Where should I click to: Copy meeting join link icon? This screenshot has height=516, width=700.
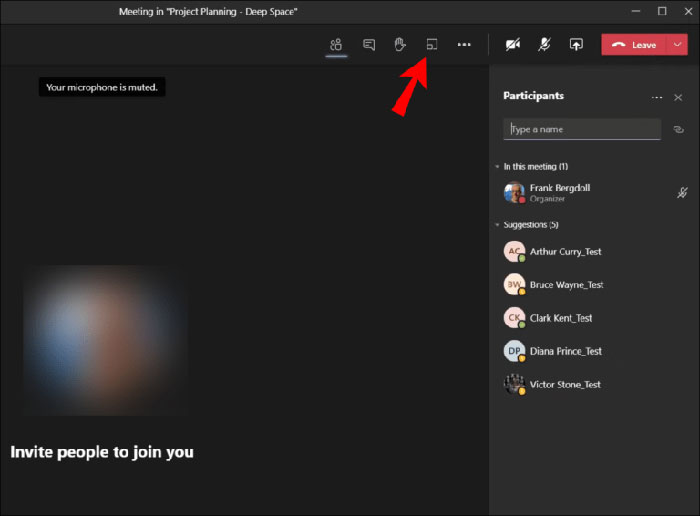click(x=678, y=129)
